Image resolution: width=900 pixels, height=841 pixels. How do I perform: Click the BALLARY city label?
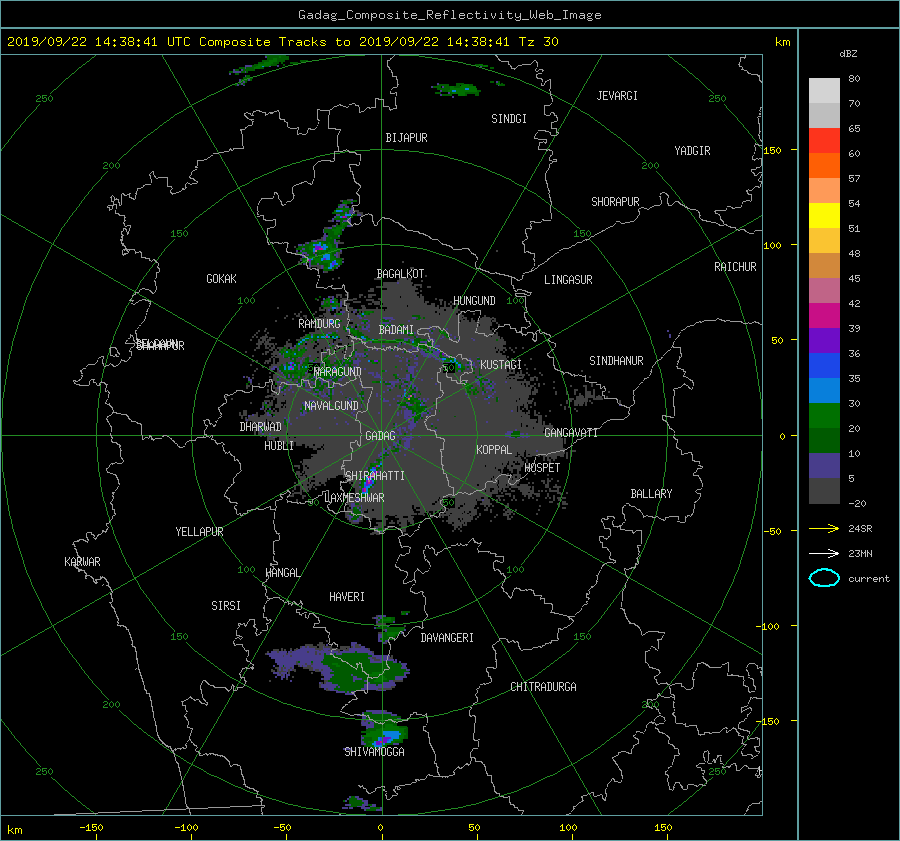point(651,494)
